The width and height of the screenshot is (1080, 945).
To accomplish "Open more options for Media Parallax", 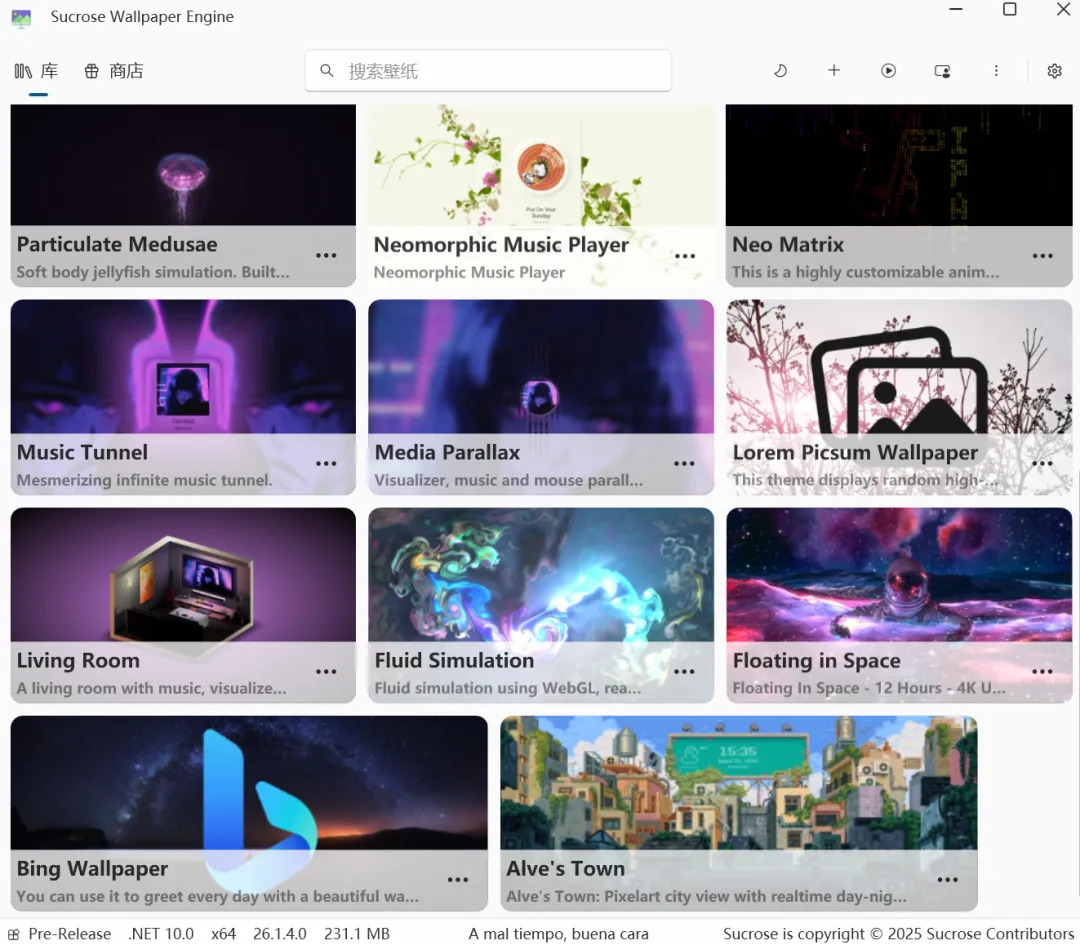I will click(x=684, y=464).
